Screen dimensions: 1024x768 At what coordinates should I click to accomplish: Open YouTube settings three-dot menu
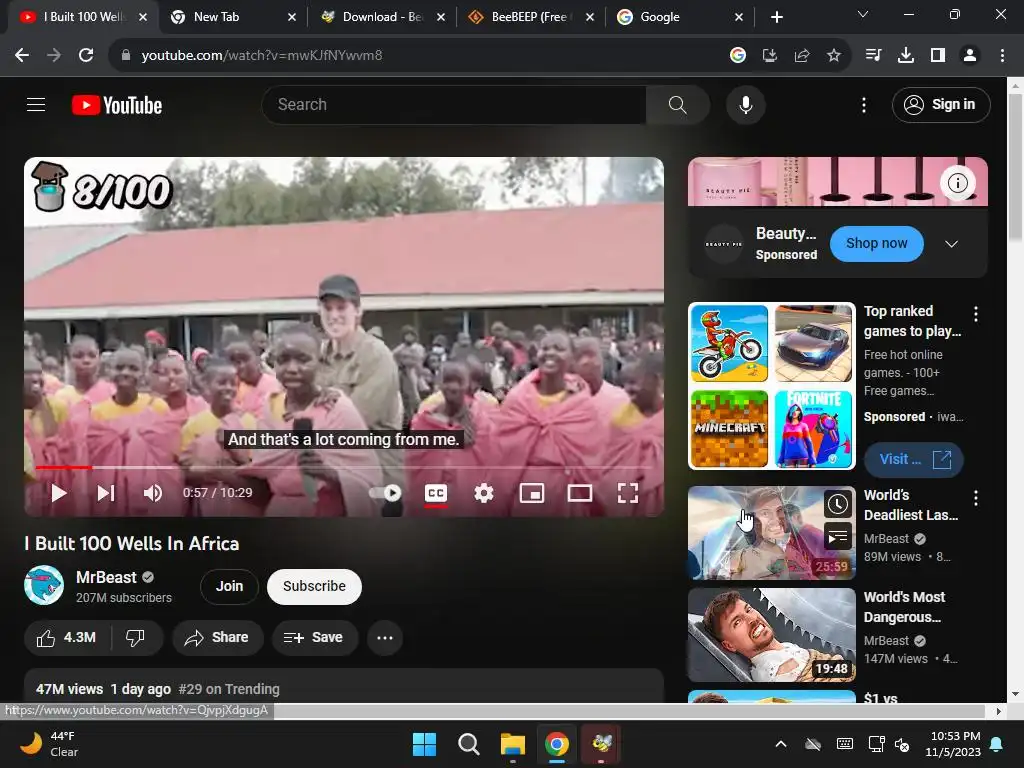(863, 104)
